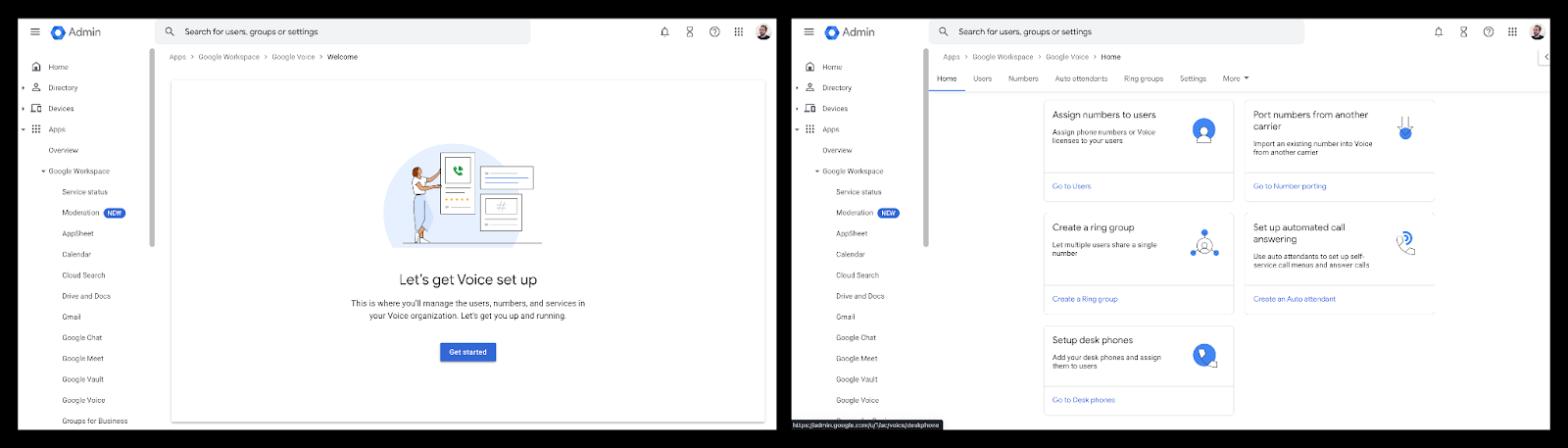Click Google Admin logo in left window
The width and height of the screenshot is (1568, 448).
tap(75, 32)
